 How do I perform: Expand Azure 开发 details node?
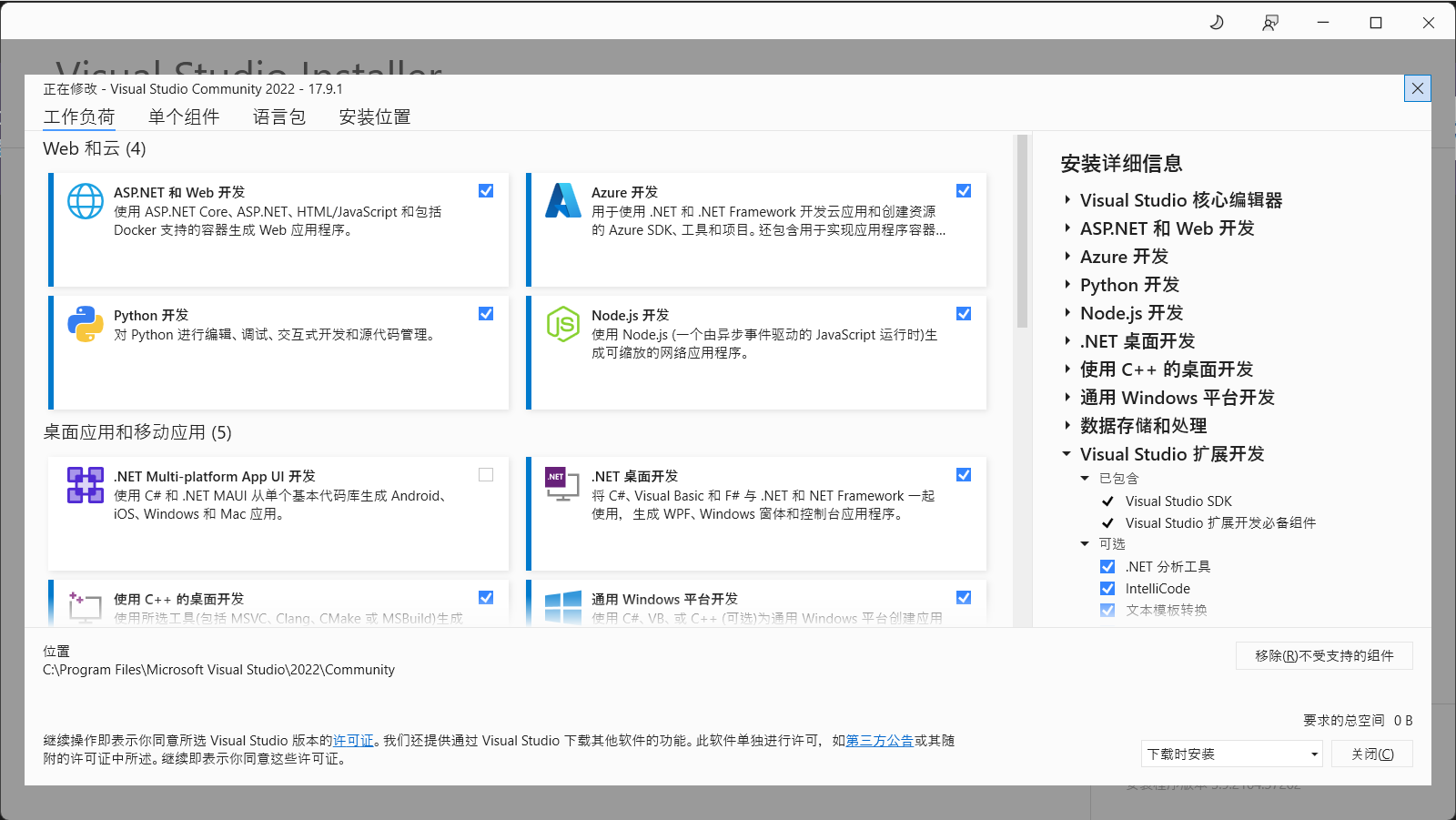pos(1067,257)
